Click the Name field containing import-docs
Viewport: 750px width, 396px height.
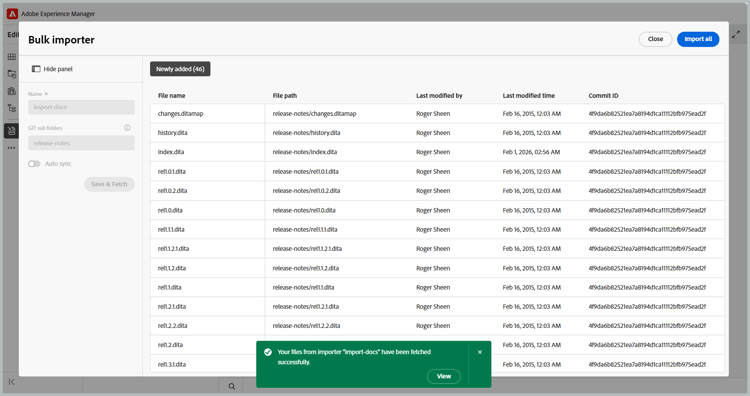(81, 107)
